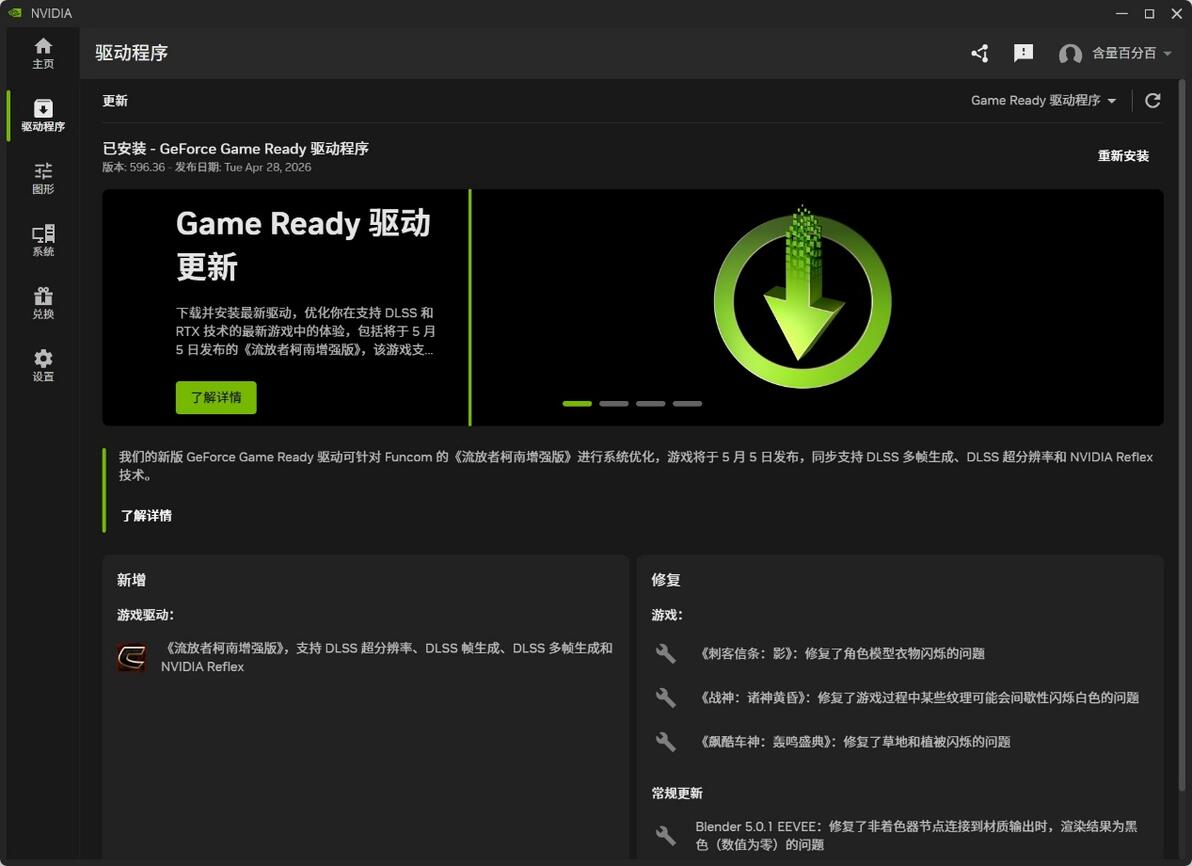This screenshot has width=1192, height=866.
Task: Open the feedback message icon
Action: [x=1023, y=53]
